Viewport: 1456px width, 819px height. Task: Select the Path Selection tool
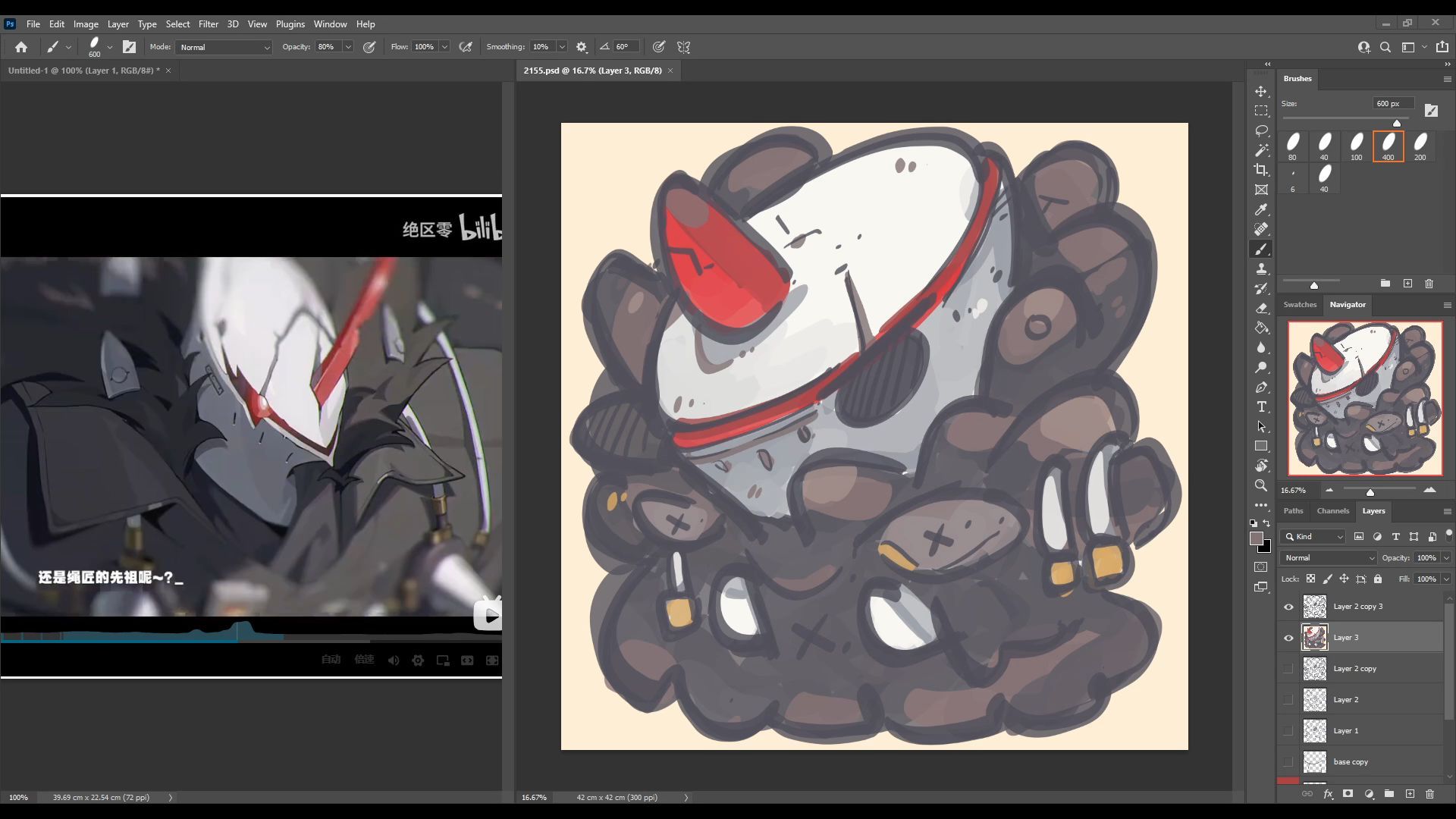coord(1261,426)
